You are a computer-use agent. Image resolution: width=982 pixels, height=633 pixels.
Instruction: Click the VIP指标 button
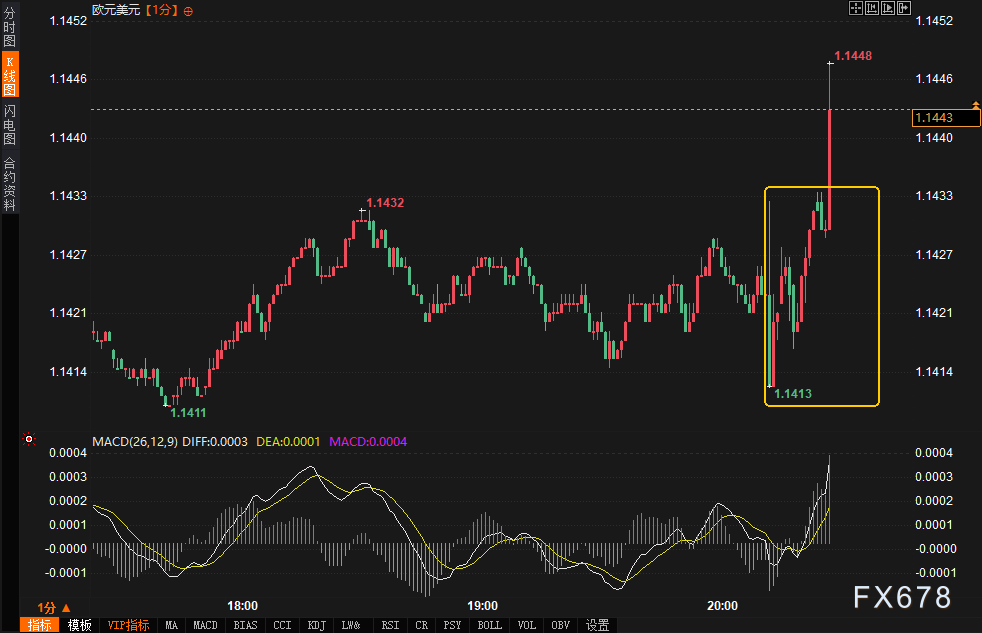click(x=128, y=625)
